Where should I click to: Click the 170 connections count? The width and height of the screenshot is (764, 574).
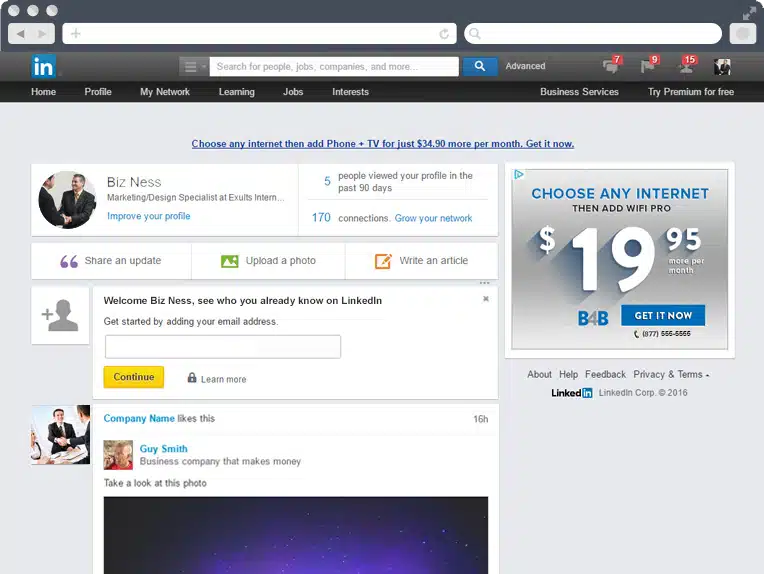pos(321,217)
